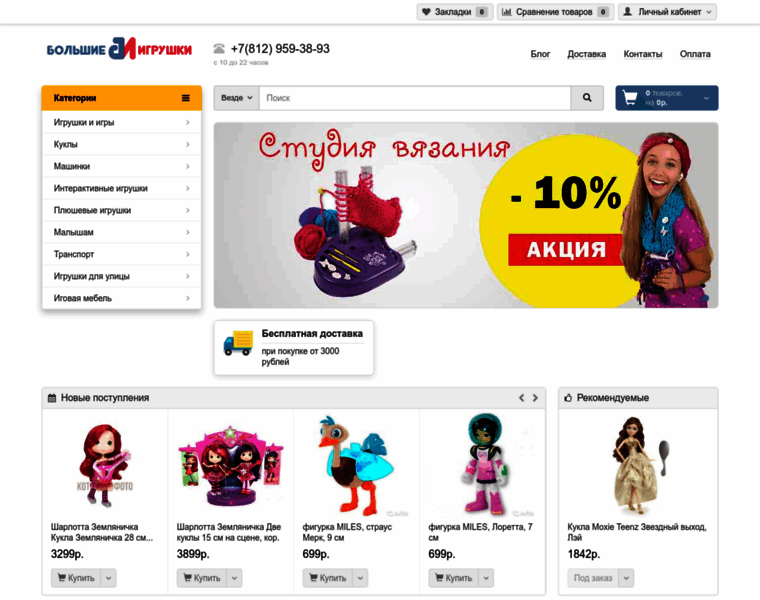Expand options arrow next to 3299р. Купить
The width and height of the screenshot is (760, 600).
pyautogui.click(x=109, y=578)
